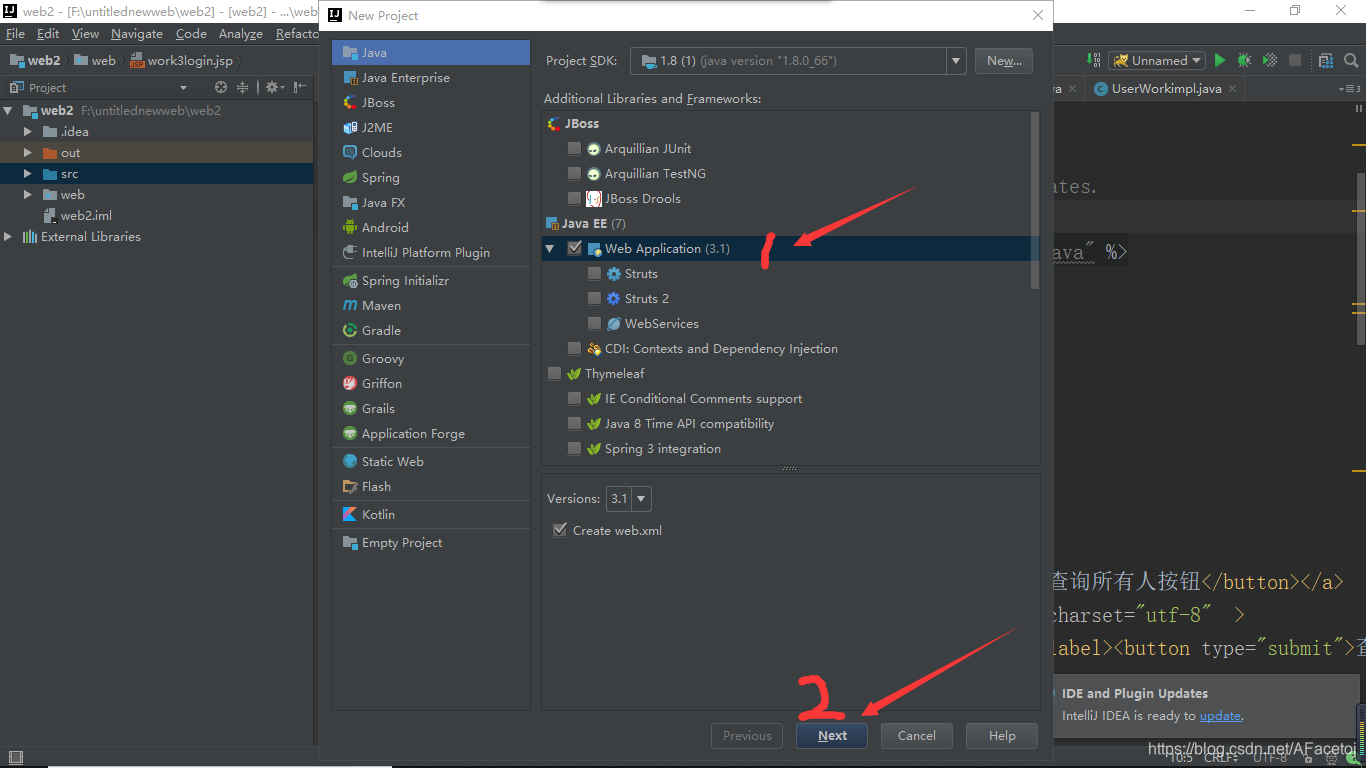The image size is (1366, 768).
Task: Choose Kotlin project type
Action: tap(431, 514)
